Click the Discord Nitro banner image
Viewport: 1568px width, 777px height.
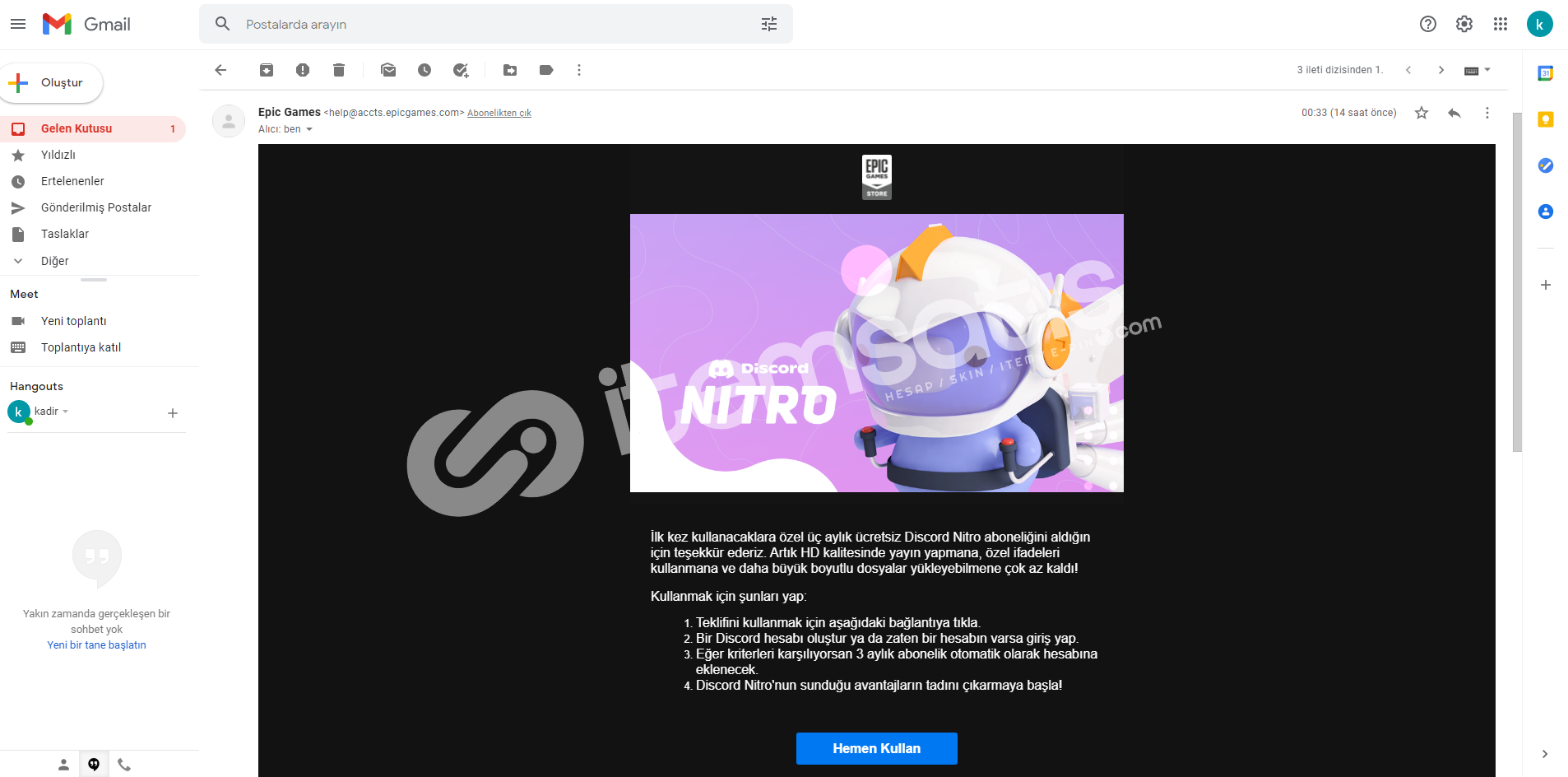(x=877, y=353)
